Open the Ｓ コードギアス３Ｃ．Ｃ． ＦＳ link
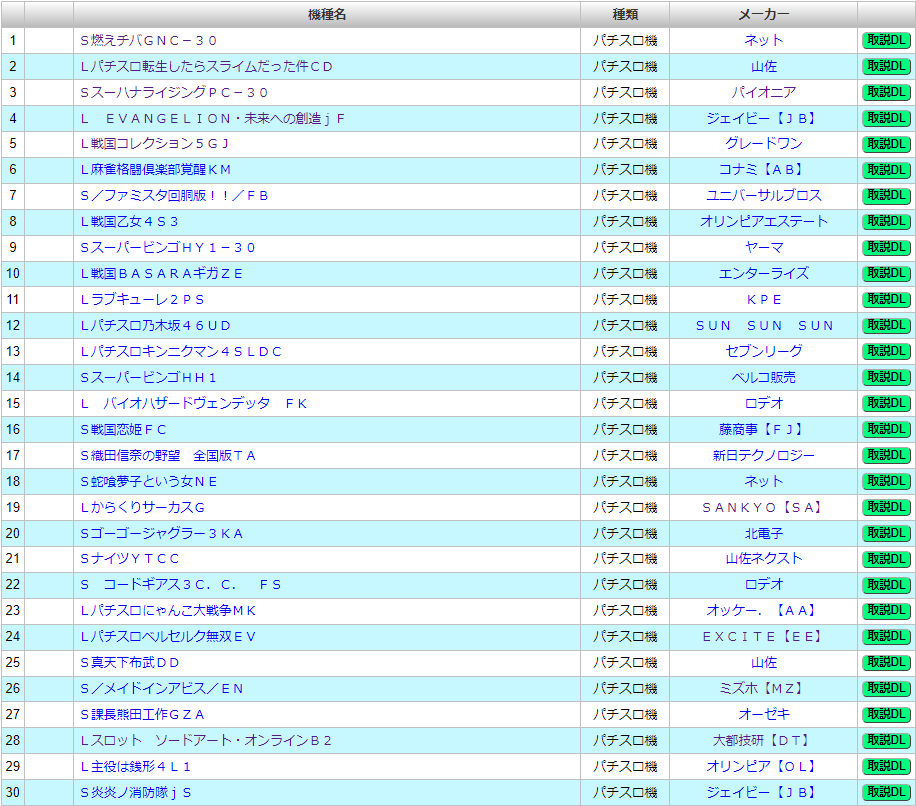Viewport: 916px width, 806px height. click(181, 585)
